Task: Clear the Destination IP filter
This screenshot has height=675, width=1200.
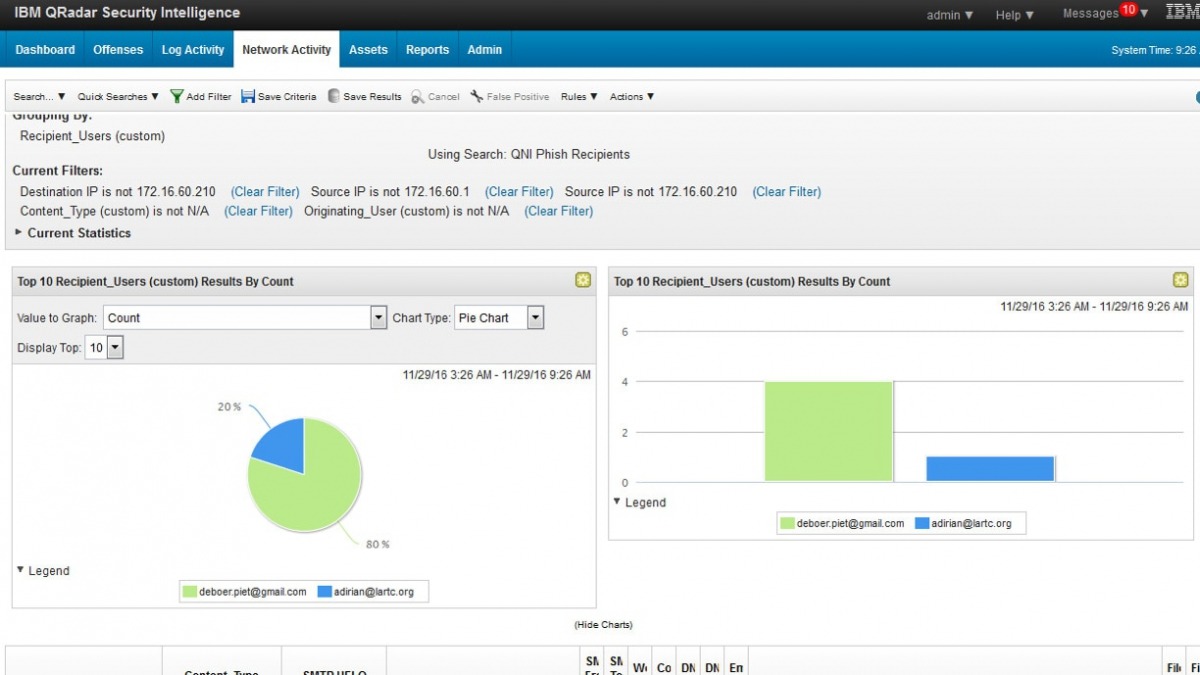Action: (265, 192)
